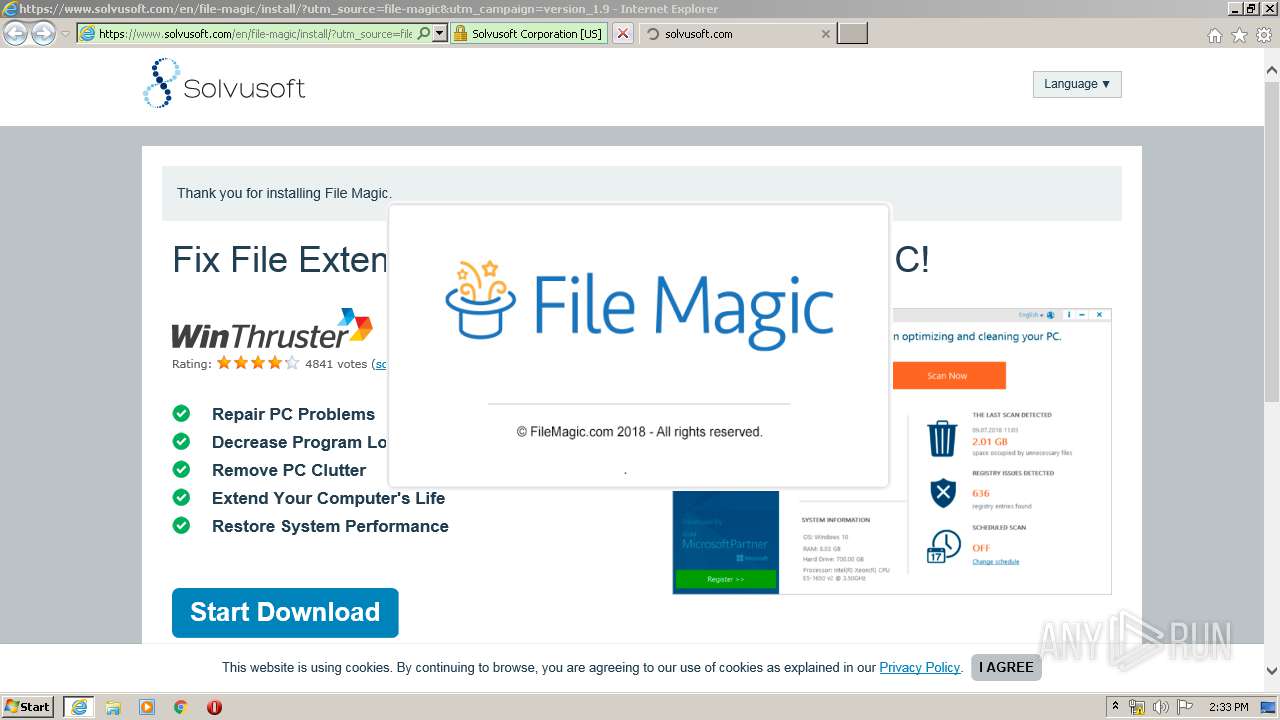Click the orange Scan Now button in the WinThruster preview
1280x720 pixels.
tap(948, 376)
